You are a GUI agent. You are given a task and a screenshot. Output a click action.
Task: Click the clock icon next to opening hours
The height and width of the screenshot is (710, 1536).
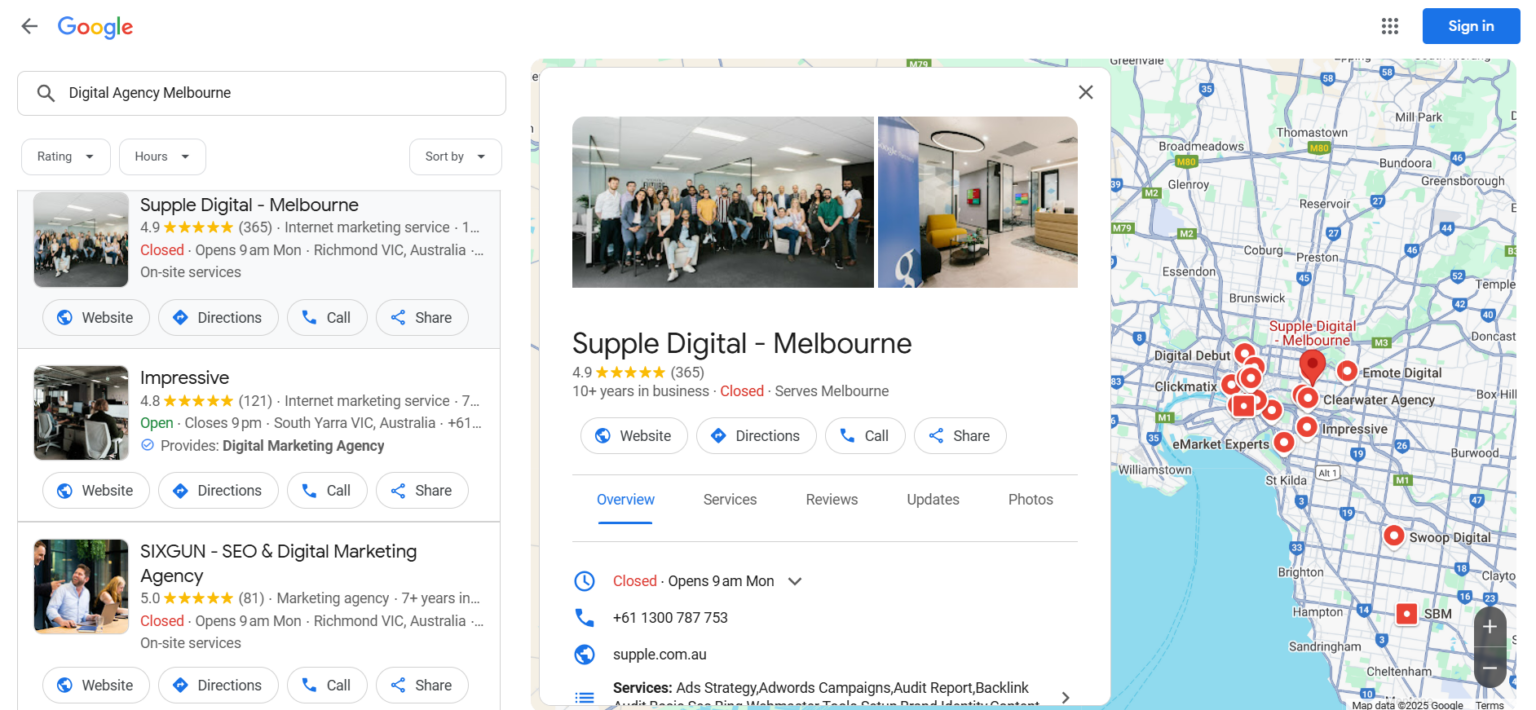(585, 581)
